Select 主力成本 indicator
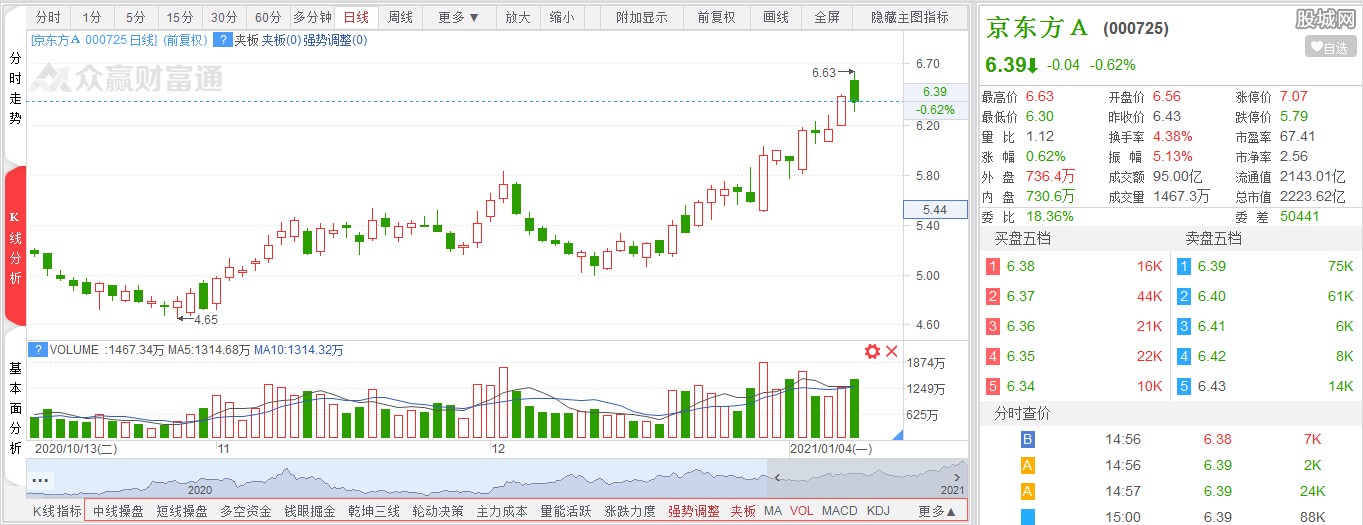 click(502, 511)
